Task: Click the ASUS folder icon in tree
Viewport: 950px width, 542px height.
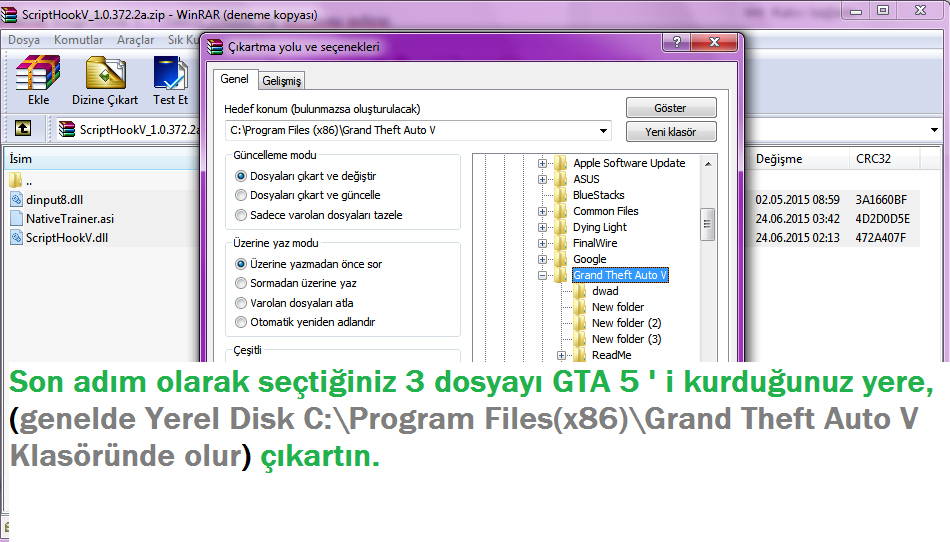Action: 561,179
